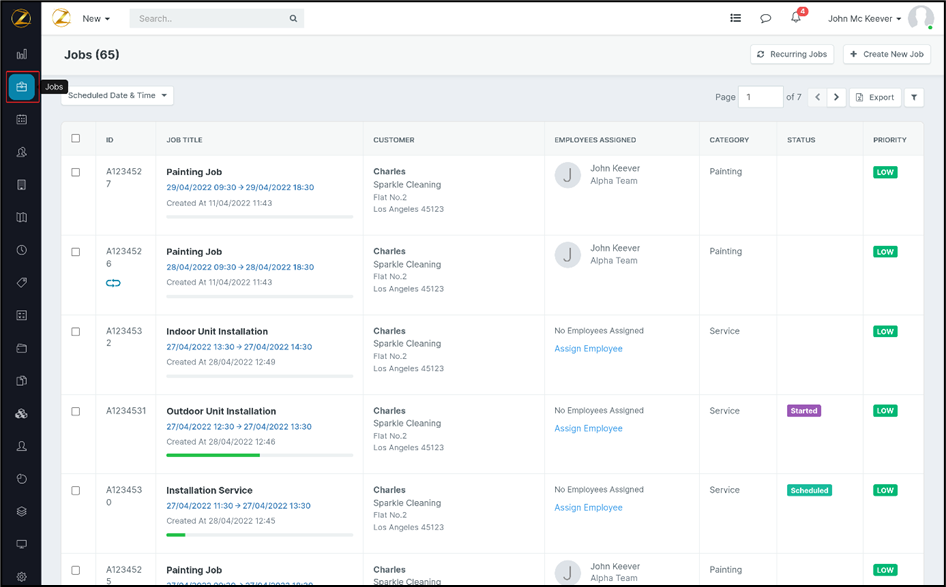Viewport: 946px width, 587px height.
Task: Click the tag icon in left sidebar
Action: coord(22,283)
